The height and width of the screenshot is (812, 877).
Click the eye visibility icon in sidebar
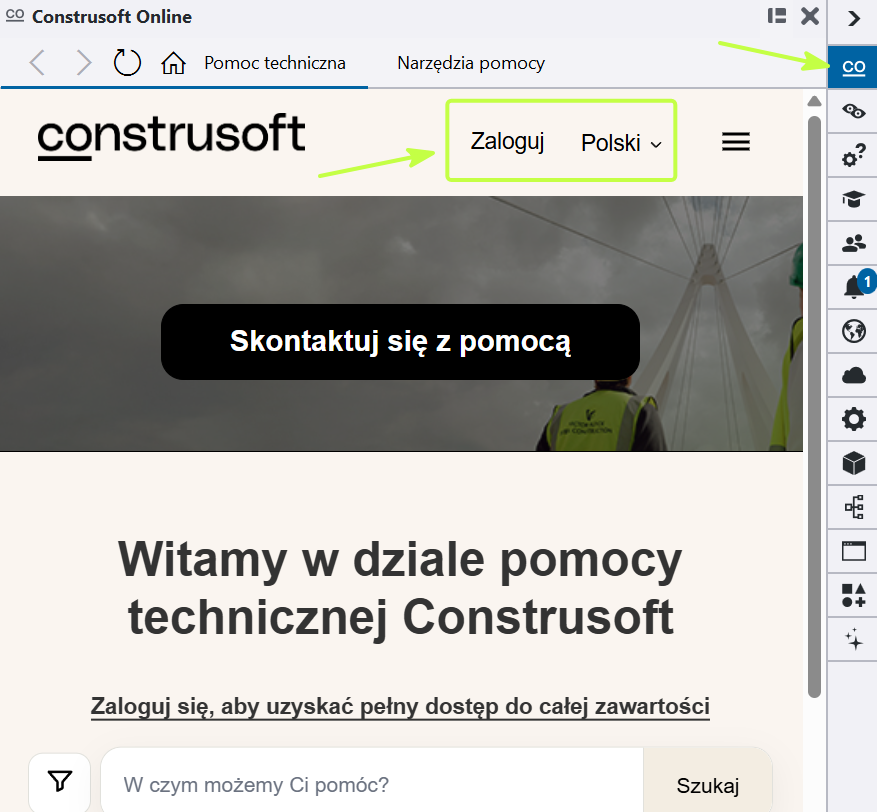pos(853,111)
